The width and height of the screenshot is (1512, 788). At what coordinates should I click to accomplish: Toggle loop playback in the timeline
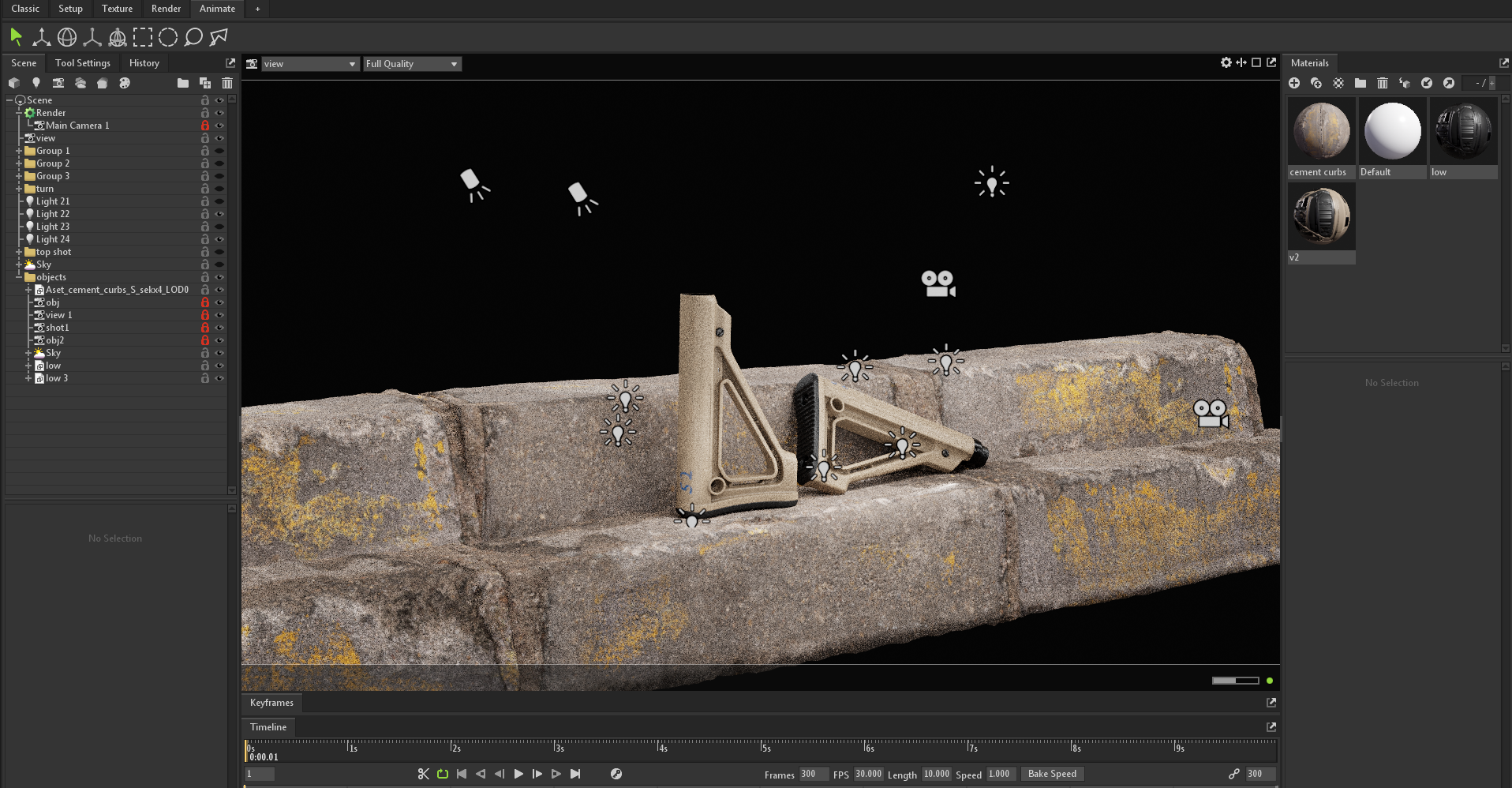pos(442,775)
